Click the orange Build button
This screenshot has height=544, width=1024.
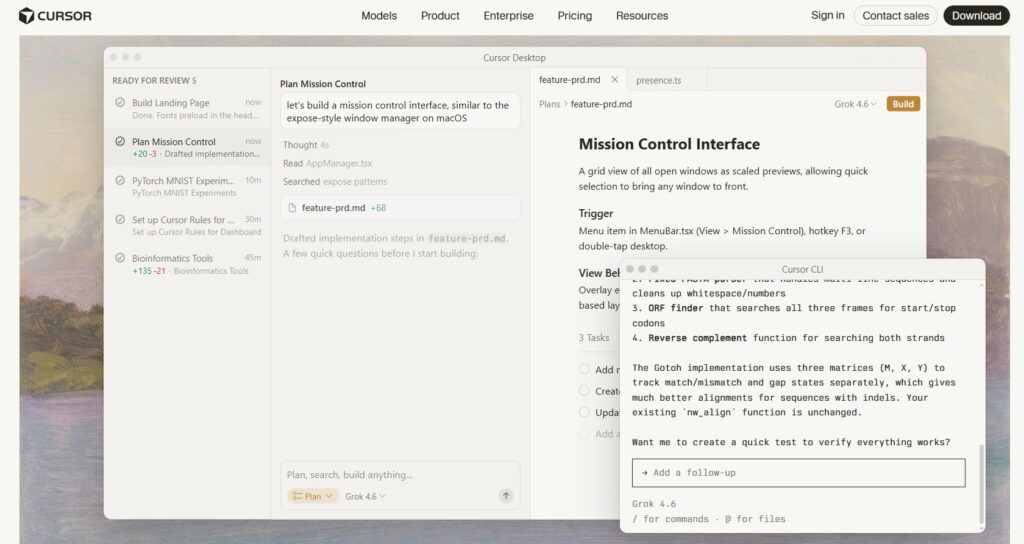pos(903,104)
